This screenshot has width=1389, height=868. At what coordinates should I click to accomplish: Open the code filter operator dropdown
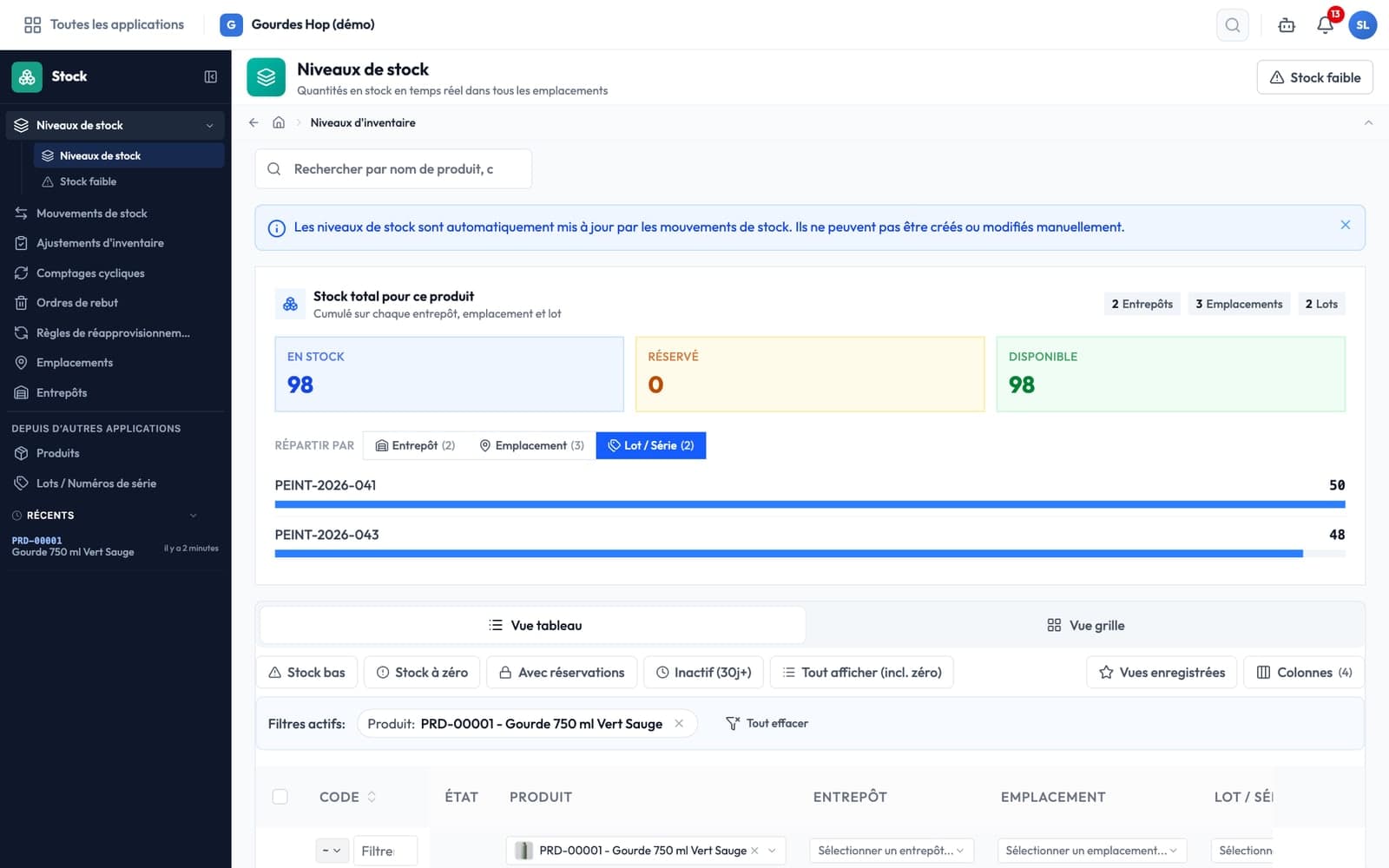tap(332, 851)
